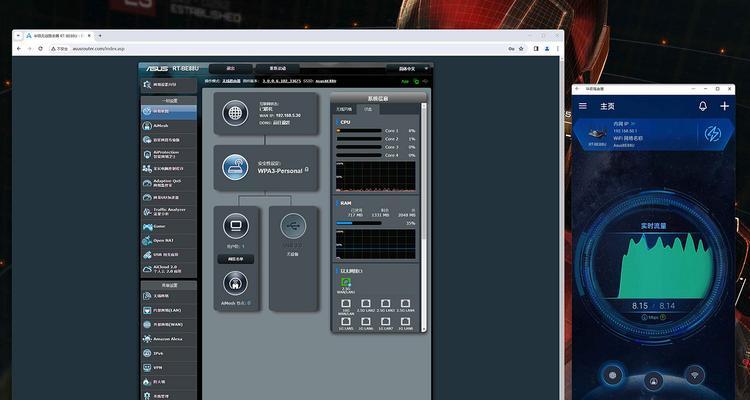Click the reboot button in the router header
This screenshot has height=400, width=750.
pyautogui.click(x=277, y=68)
